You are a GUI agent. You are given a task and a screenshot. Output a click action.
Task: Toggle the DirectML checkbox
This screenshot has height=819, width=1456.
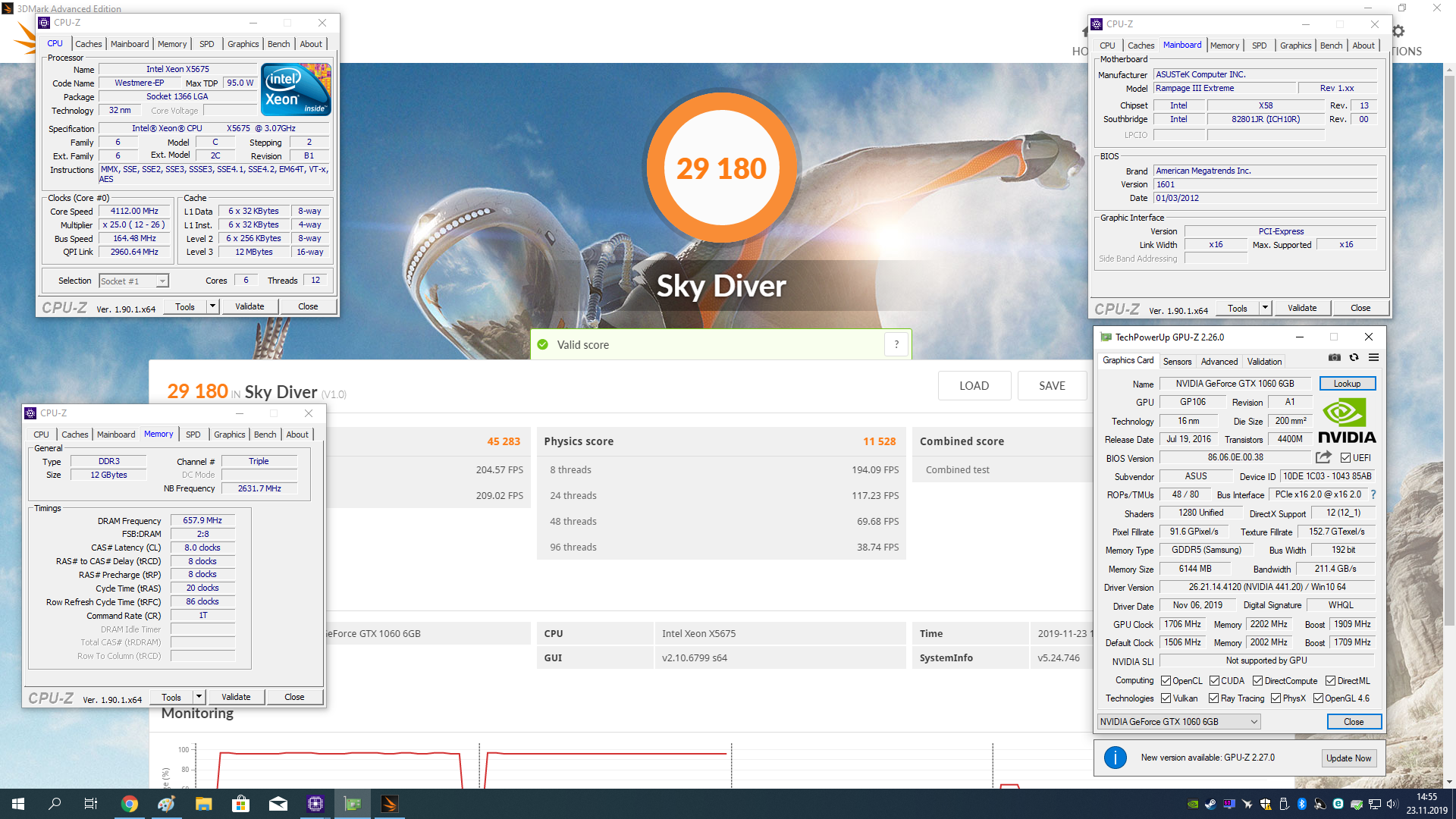[1330, 681]
